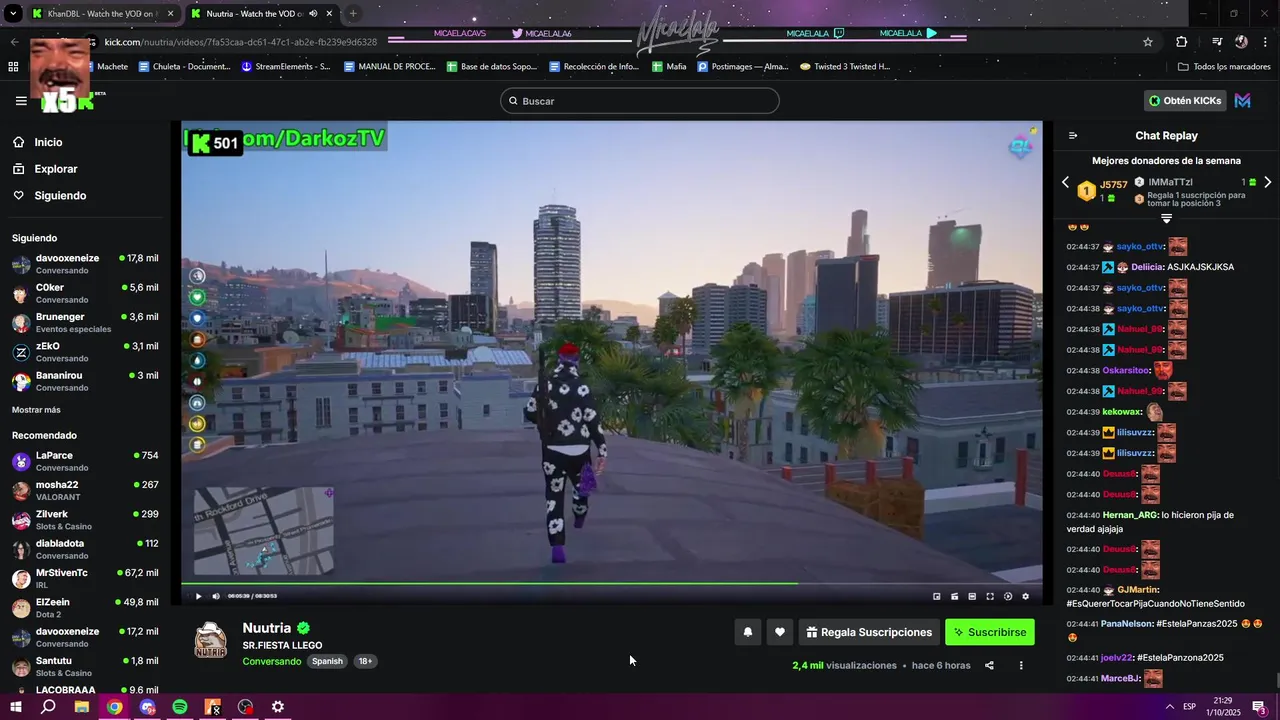Open the StreamElements bookmark
Viewport: 1280px width, 720px height.
coord(286,67)
